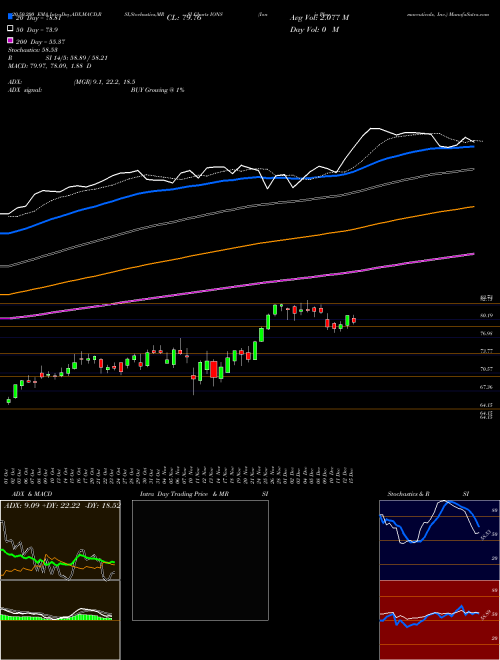Image resolution: width=500 pixels, height=660 pixels.
Task: Click the blue 20 Day EMA legend swatch
Action: [x=10, y=17]
